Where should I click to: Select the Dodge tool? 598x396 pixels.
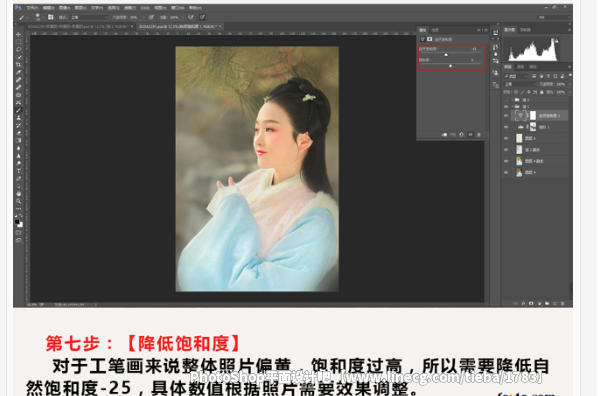click(x=18, y=163)
